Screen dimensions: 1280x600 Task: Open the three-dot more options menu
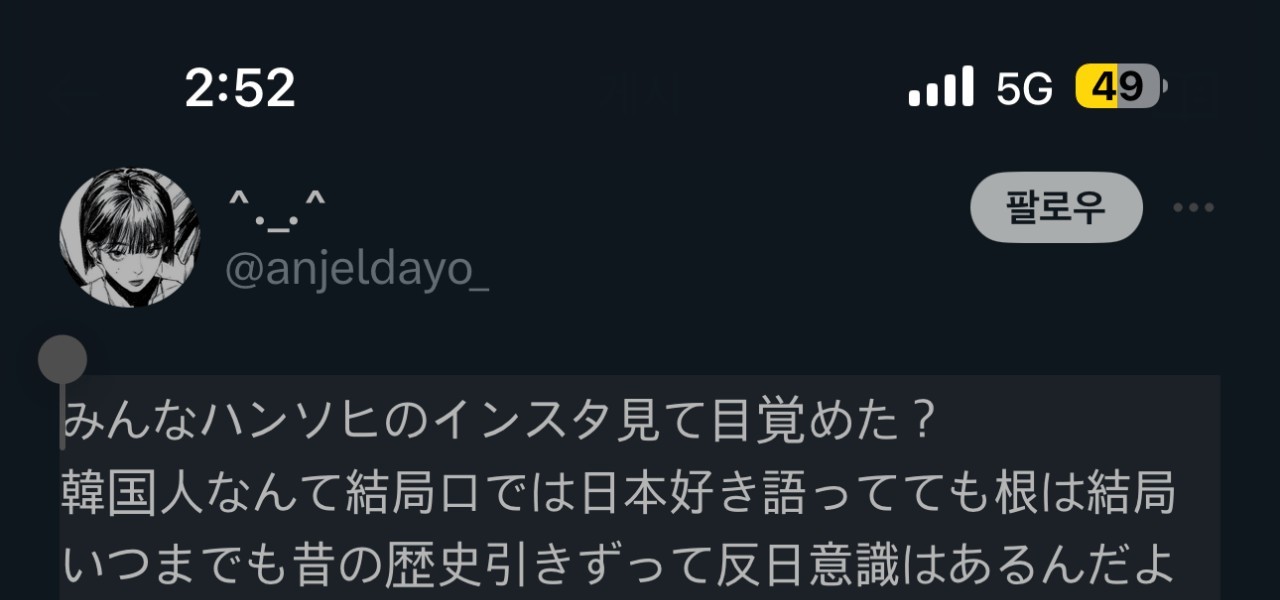coord(1193,208)
